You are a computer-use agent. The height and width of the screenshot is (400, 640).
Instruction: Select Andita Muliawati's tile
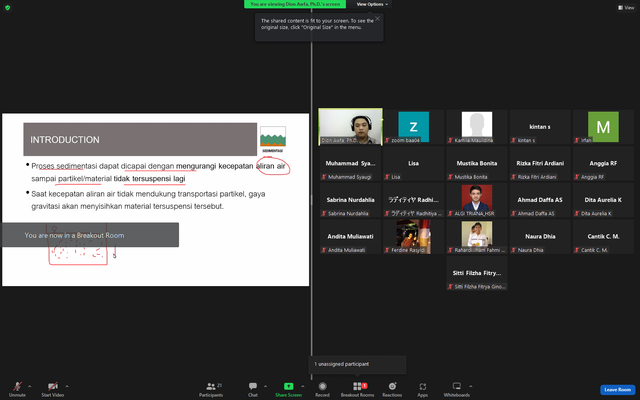[351, 236]
